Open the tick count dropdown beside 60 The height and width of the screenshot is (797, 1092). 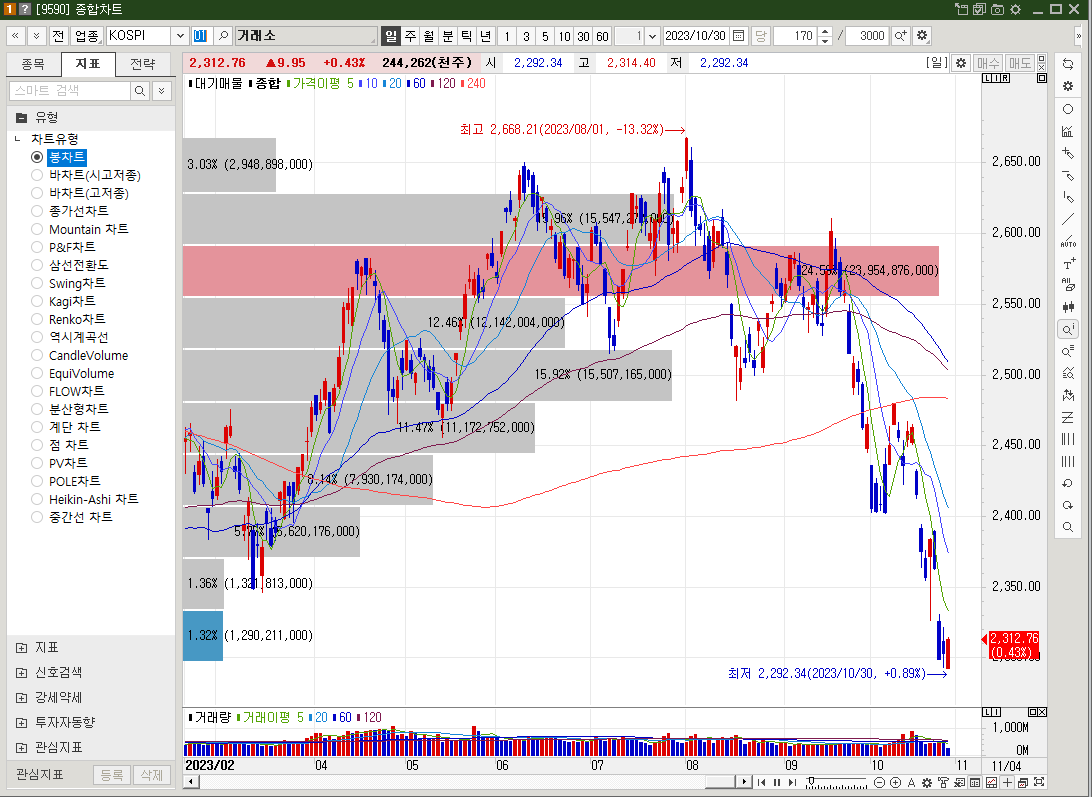tap(653, 36)
